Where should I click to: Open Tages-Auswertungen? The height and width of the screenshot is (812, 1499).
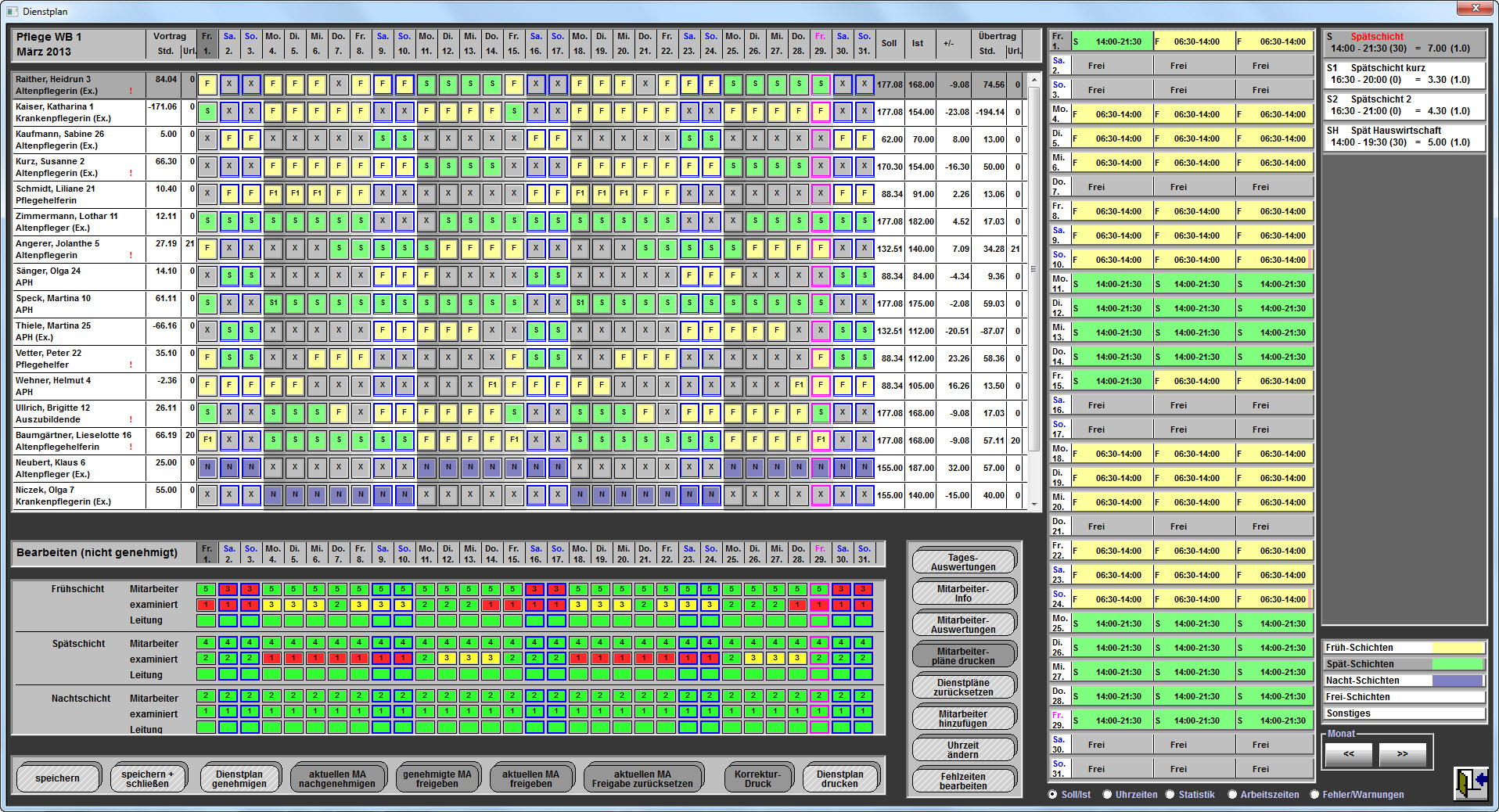pyautogui.click(x=963, y=562)
